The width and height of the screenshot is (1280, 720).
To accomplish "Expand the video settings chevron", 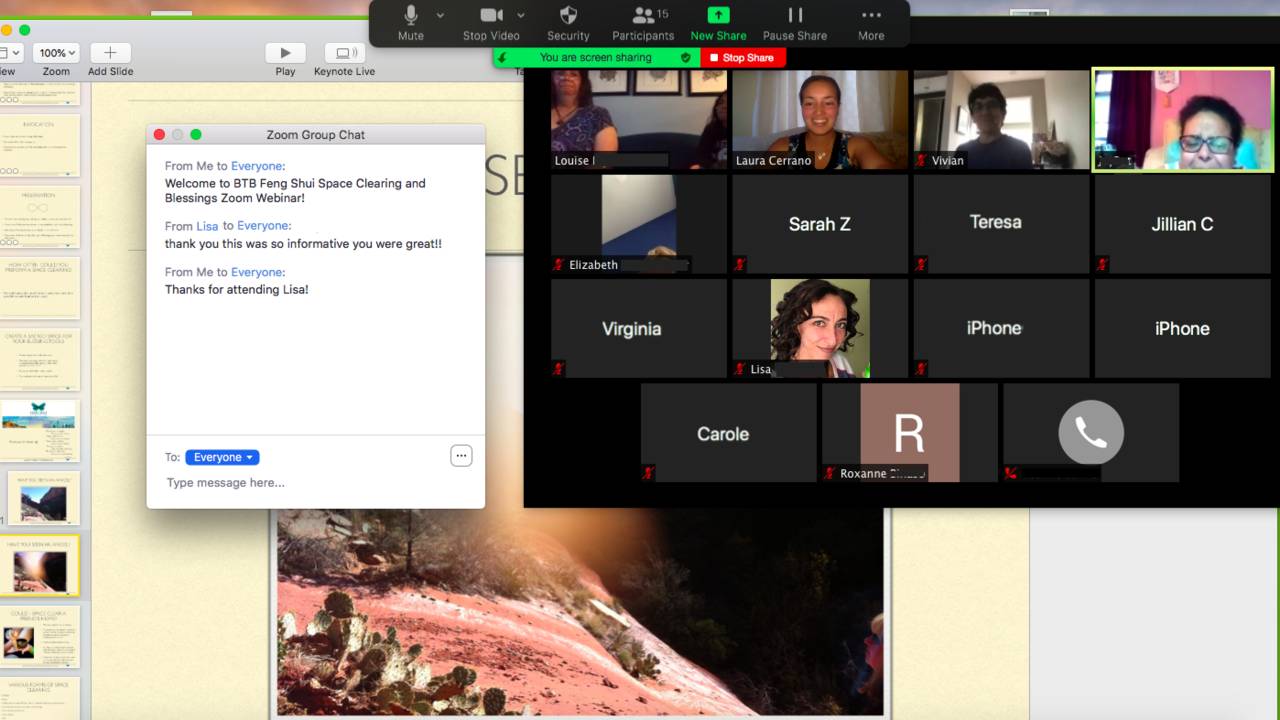I will click(x=519, y=15).
